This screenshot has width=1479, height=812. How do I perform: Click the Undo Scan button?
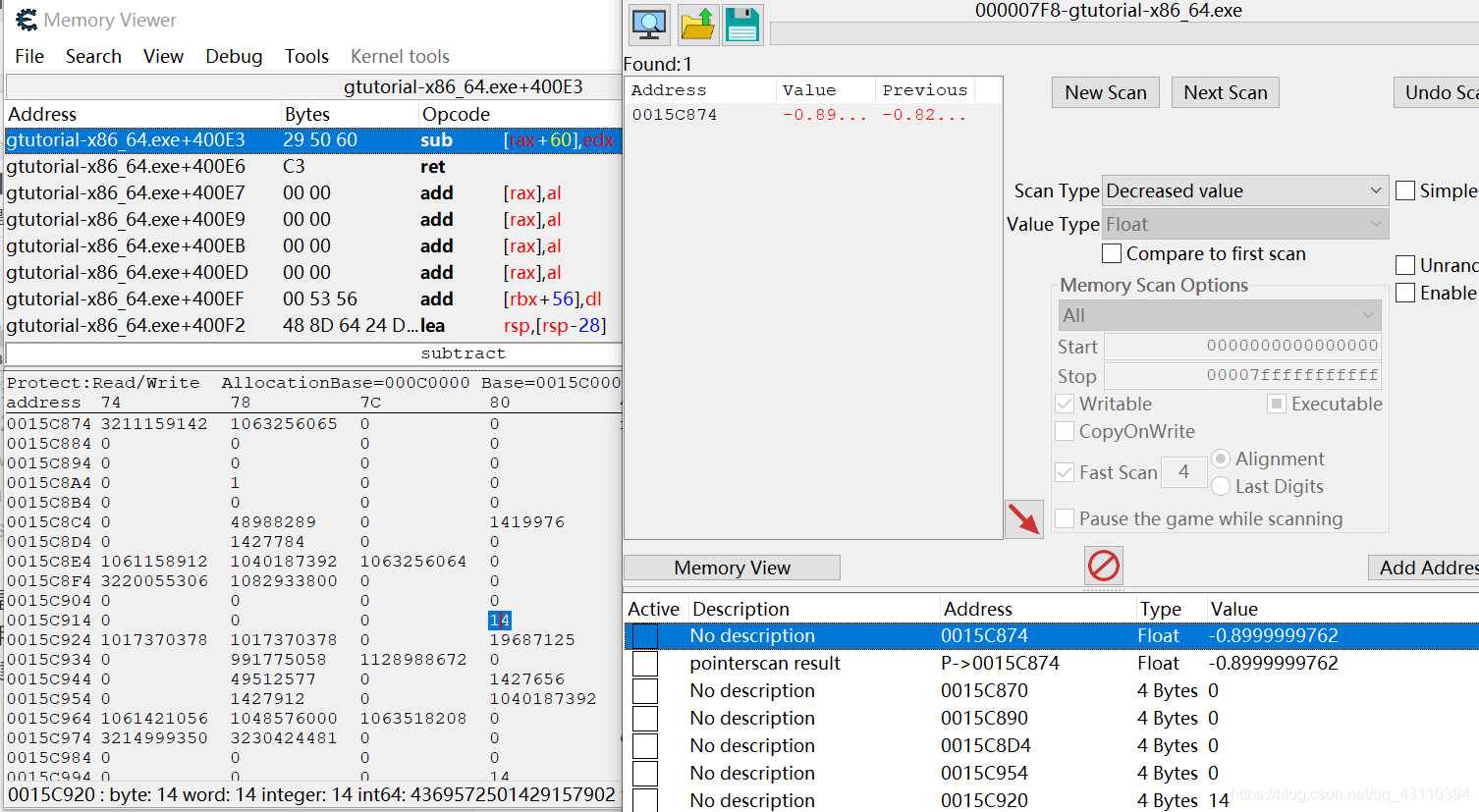tap(1437, 92)
